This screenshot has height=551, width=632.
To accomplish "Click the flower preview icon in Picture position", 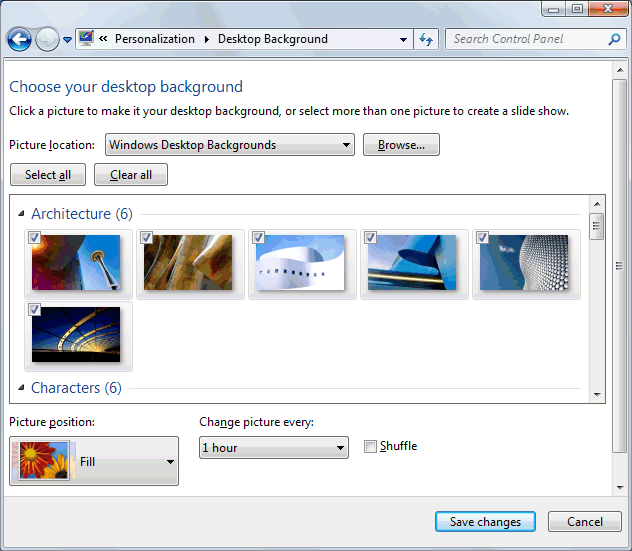I will click(x=44, y=461).
